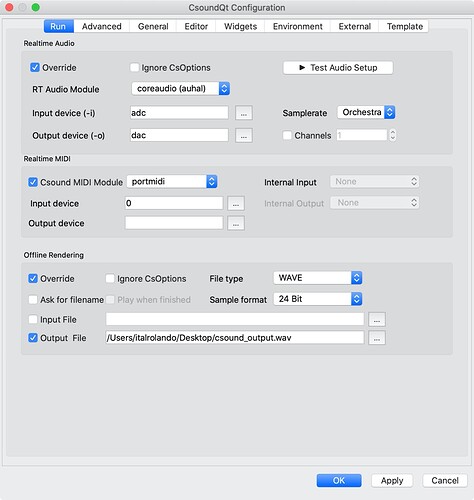This screenshot has width=474, height=500.
Task: Browse for audio Input device (-i)
Action: coord(244,113)
